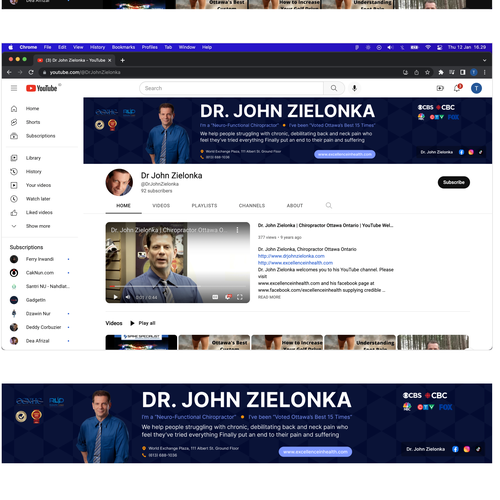
Task: Switch to the VIDEOS channel tab
Action: click(161, 206)
